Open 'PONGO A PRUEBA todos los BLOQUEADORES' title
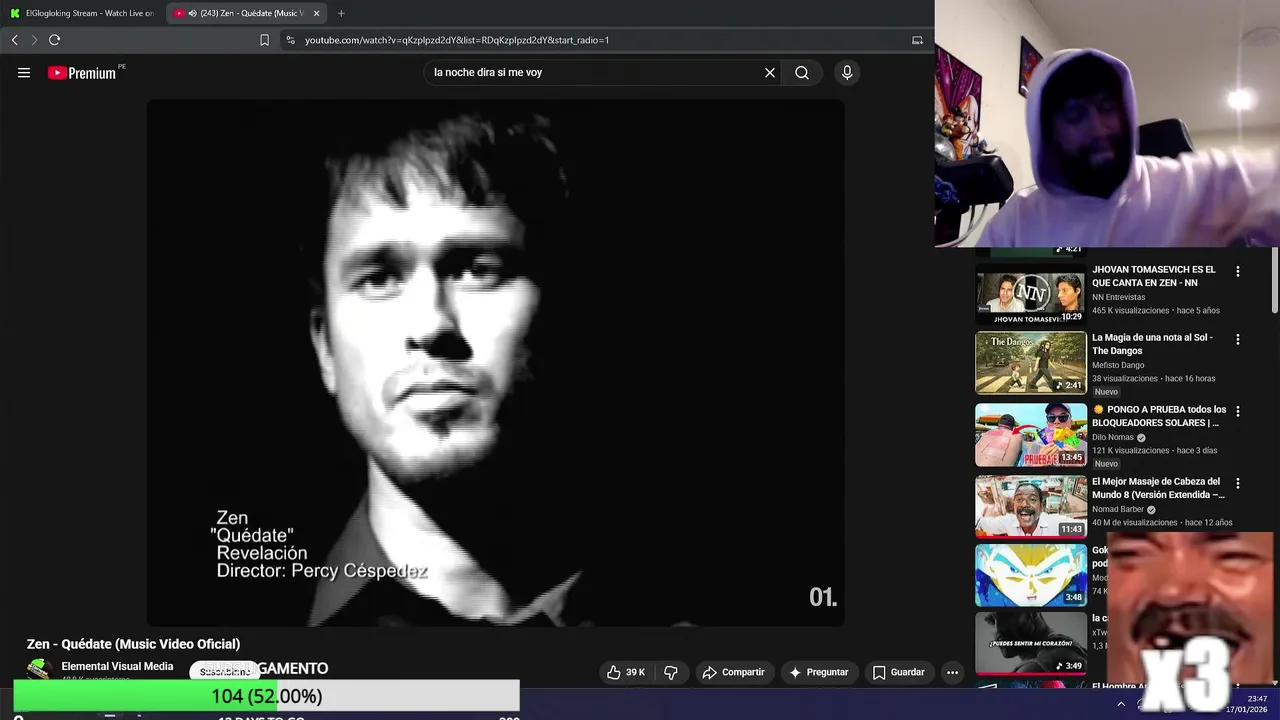Viewport: 1280px width, 720px height. click(1159, 416)
